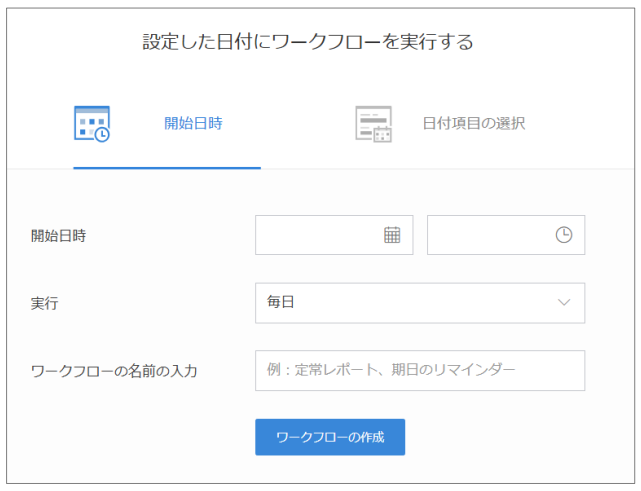Focus the workflow name input field
Screen dimensions: 641x491
pos(420,370)
